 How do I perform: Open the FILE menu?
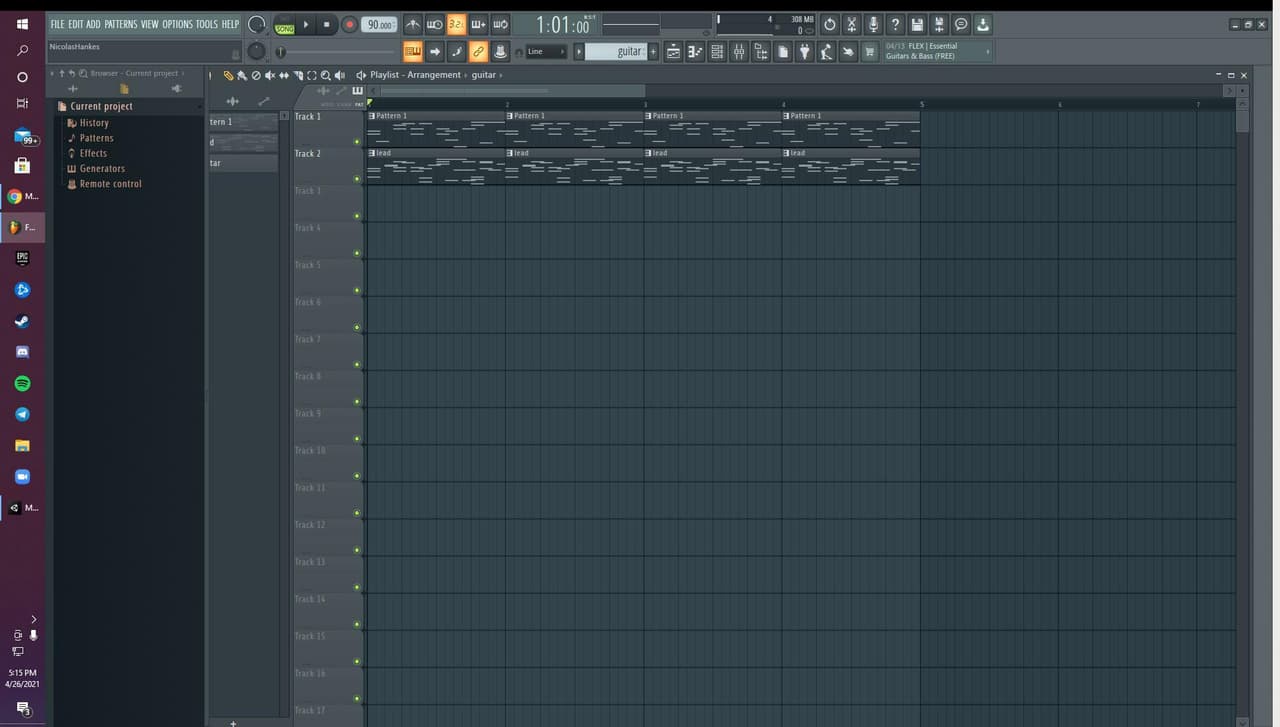[57, 24]
